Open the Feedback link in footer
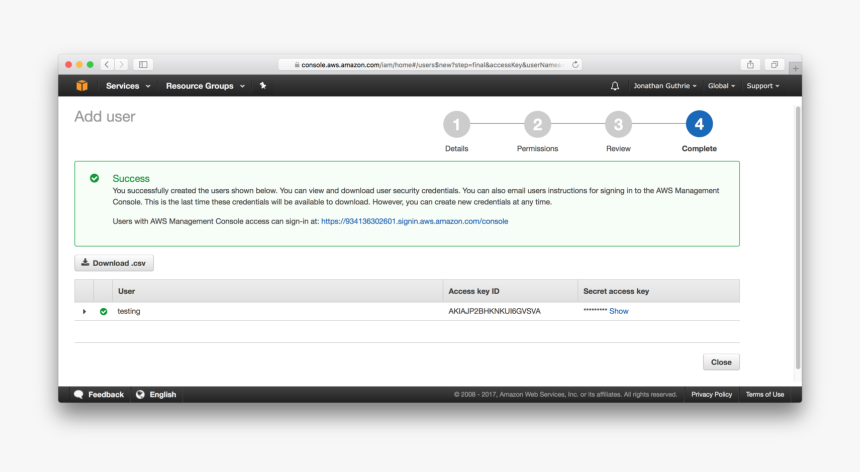This screenshot has width=860, height=472. [x=99, y=395]
